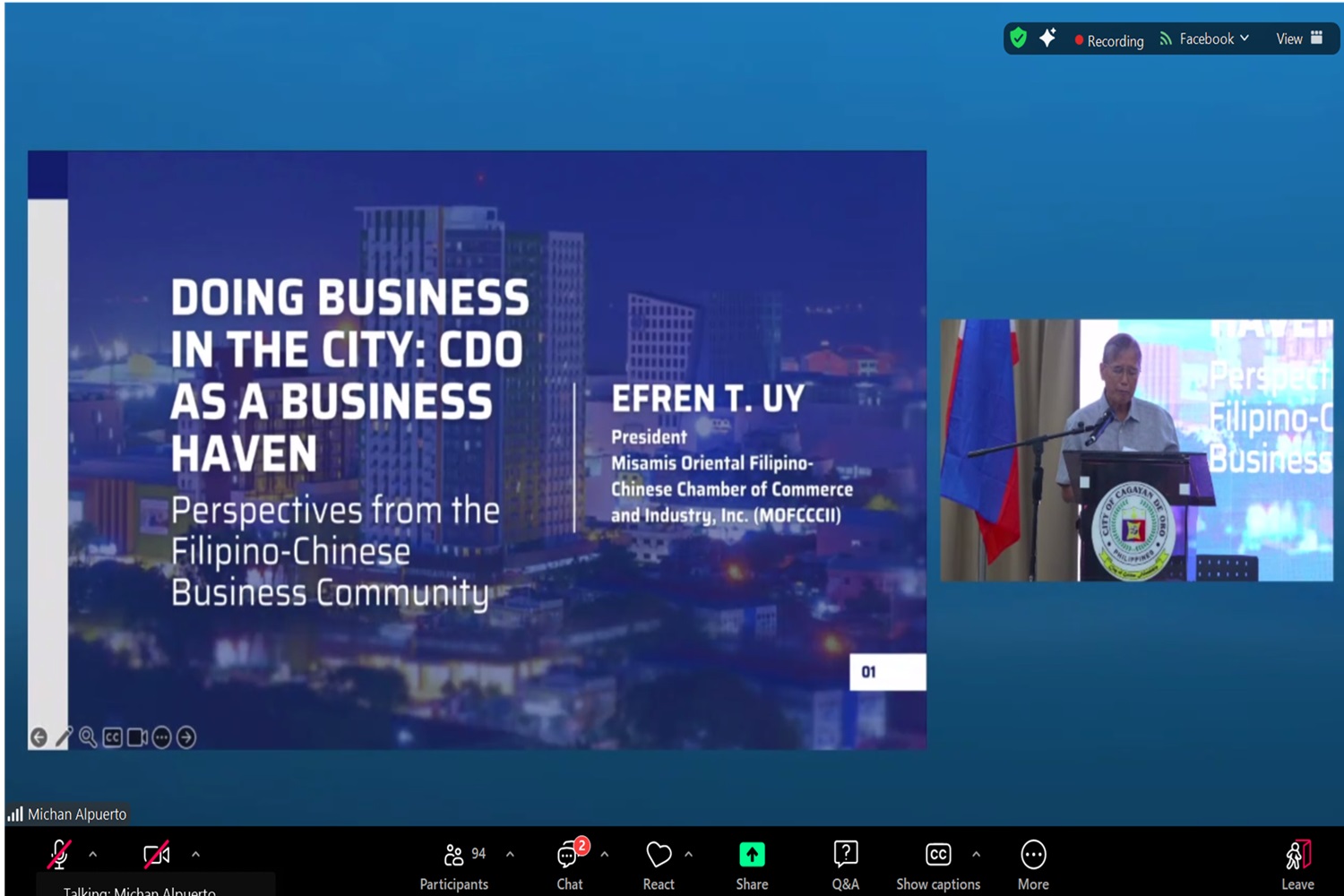This screenshot has width=1344, height=896.
Task: Open Facebook live stream dropdown
Action: (1204, 39)
